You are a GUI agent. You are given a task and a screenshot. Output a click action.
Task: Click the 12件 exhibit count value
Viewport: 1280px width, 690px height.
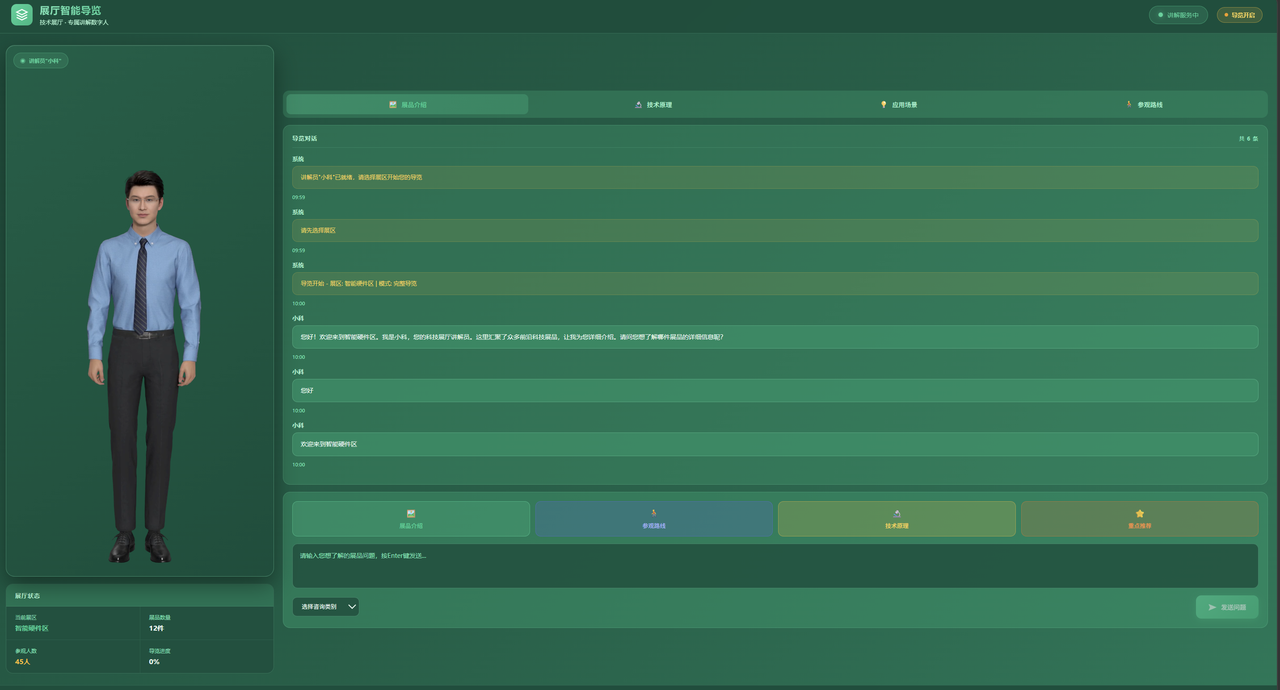tap(156, 628)
